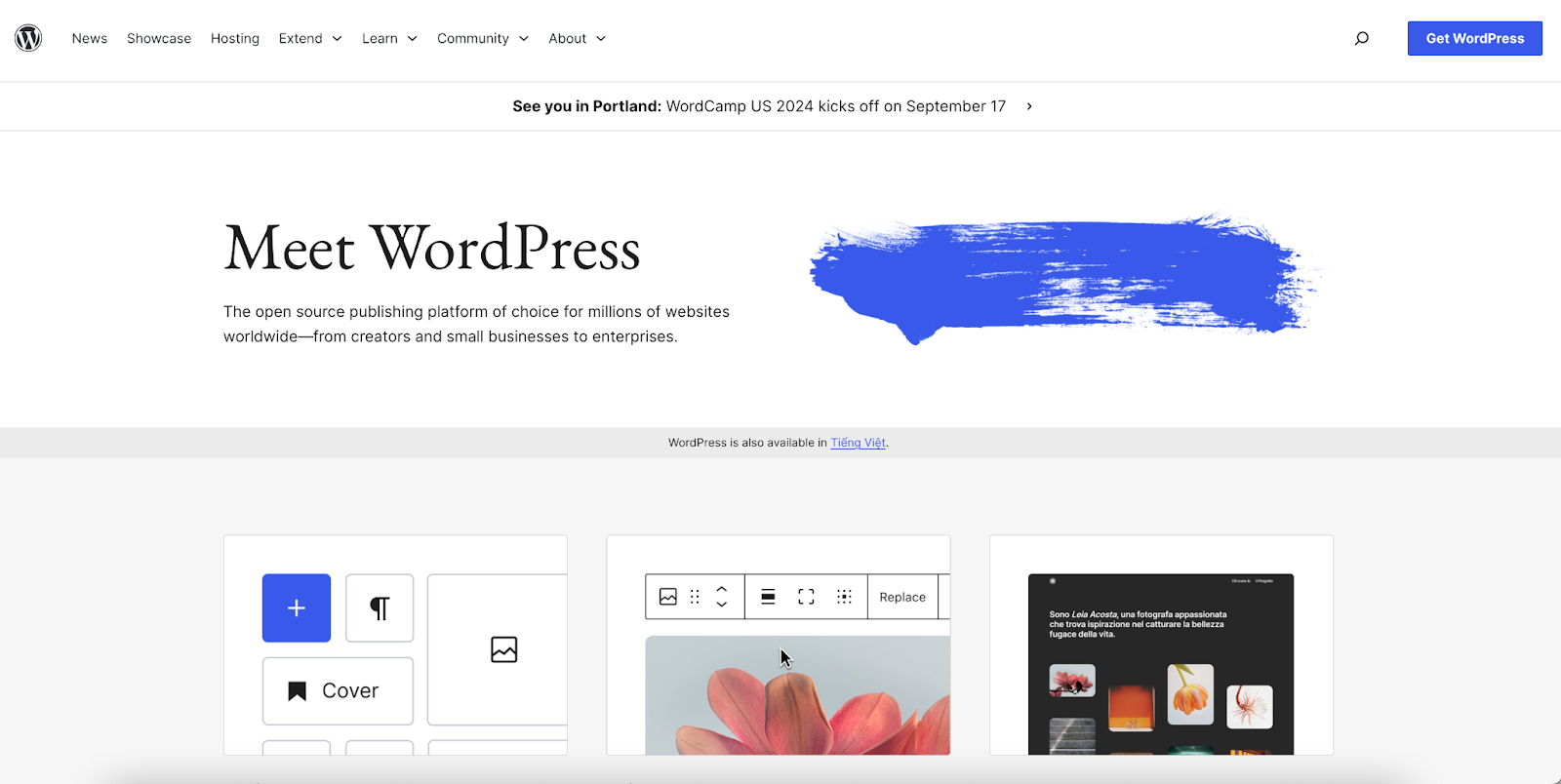
Task: Click the WordPress logo icon
Action: (x=28, y=38)
